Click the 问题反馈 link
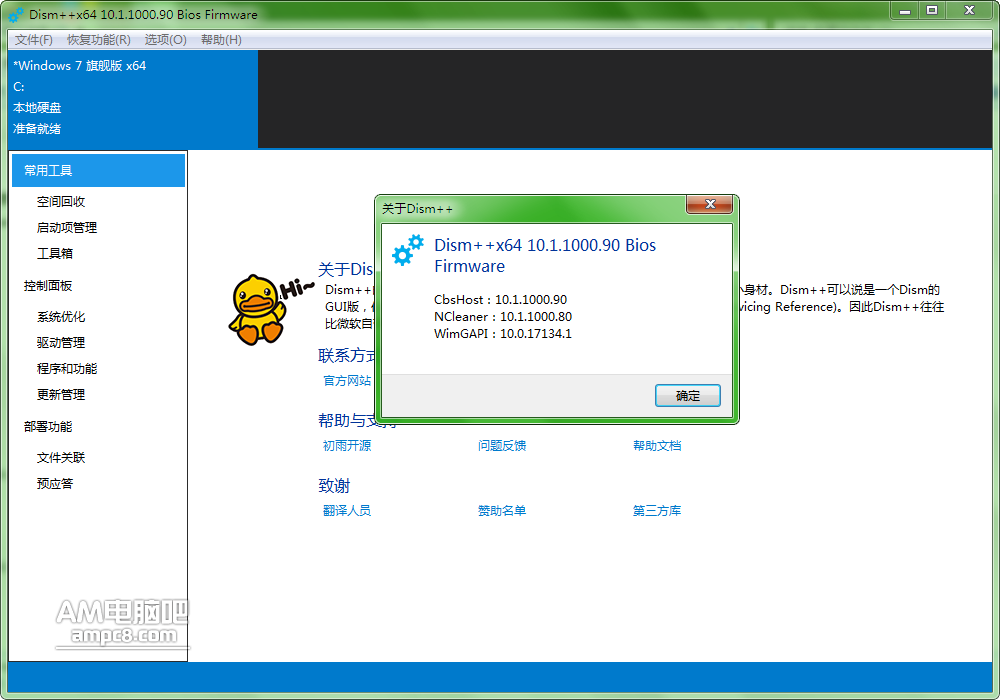Screen dimensions: 1000x700 [x=502, y=446]
